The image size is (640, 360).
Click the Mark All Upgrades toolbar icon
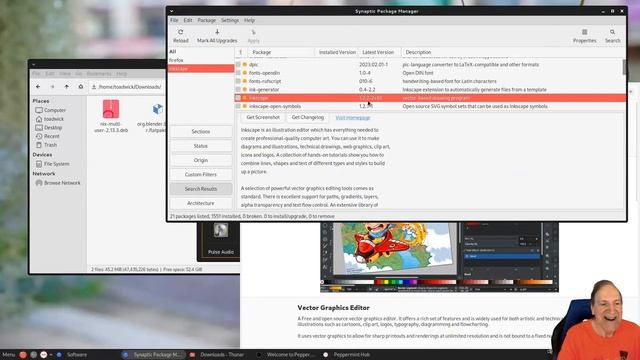[217, 32]
